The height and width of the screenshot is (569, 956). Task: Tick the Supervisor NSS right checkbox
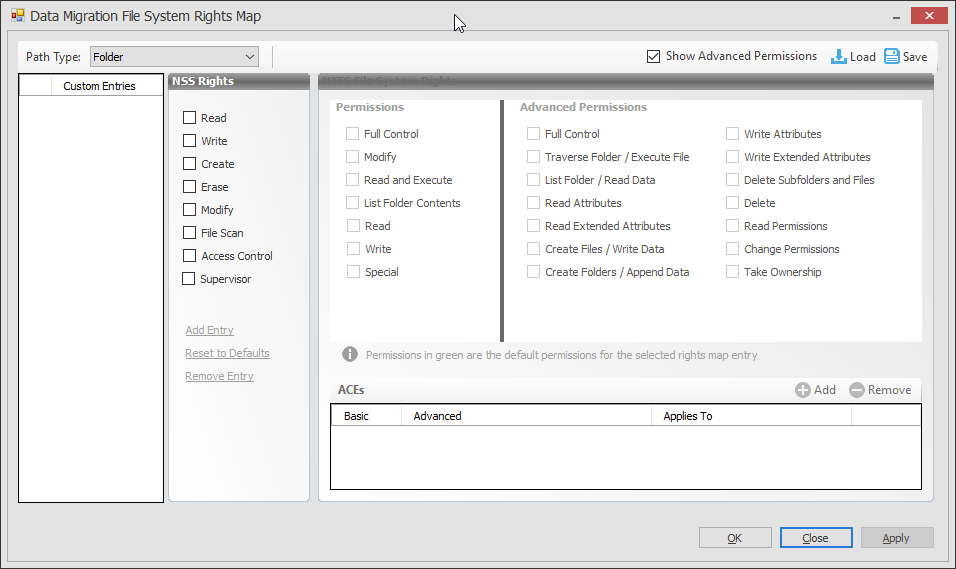189,279
